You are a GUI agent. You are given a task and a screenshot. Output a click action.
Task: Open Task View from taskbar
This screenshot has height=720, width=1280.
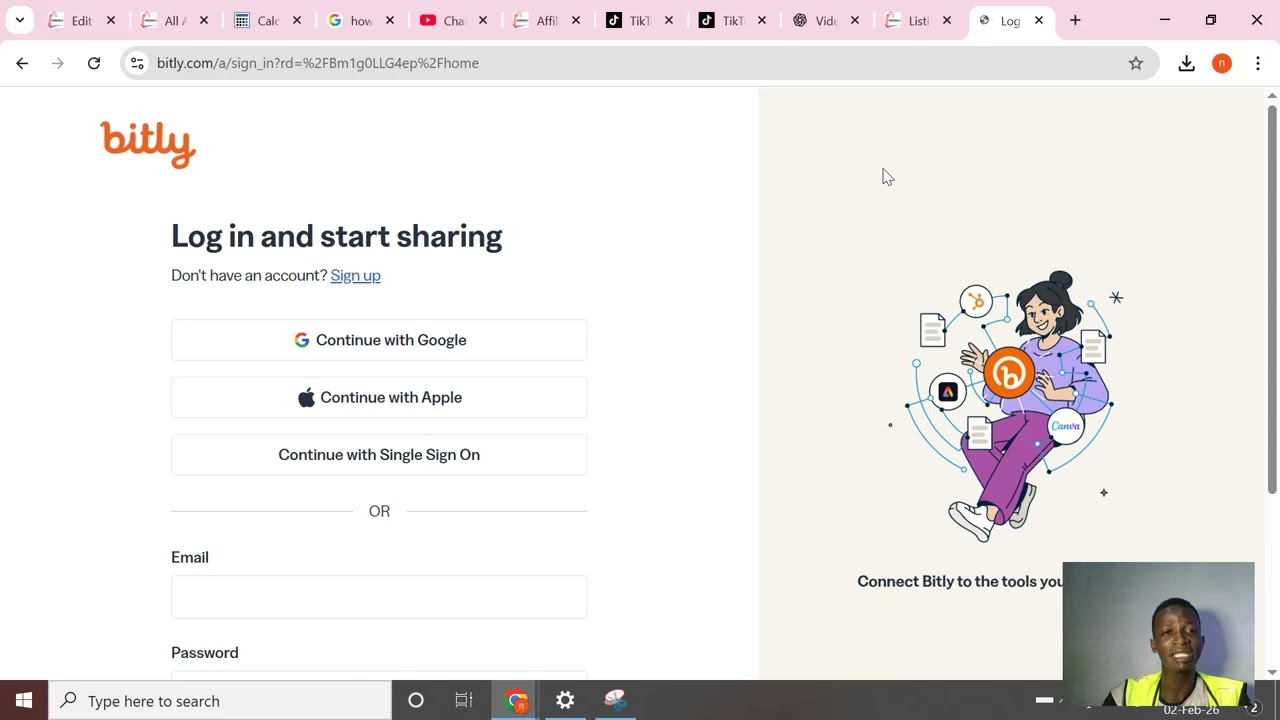464,700
